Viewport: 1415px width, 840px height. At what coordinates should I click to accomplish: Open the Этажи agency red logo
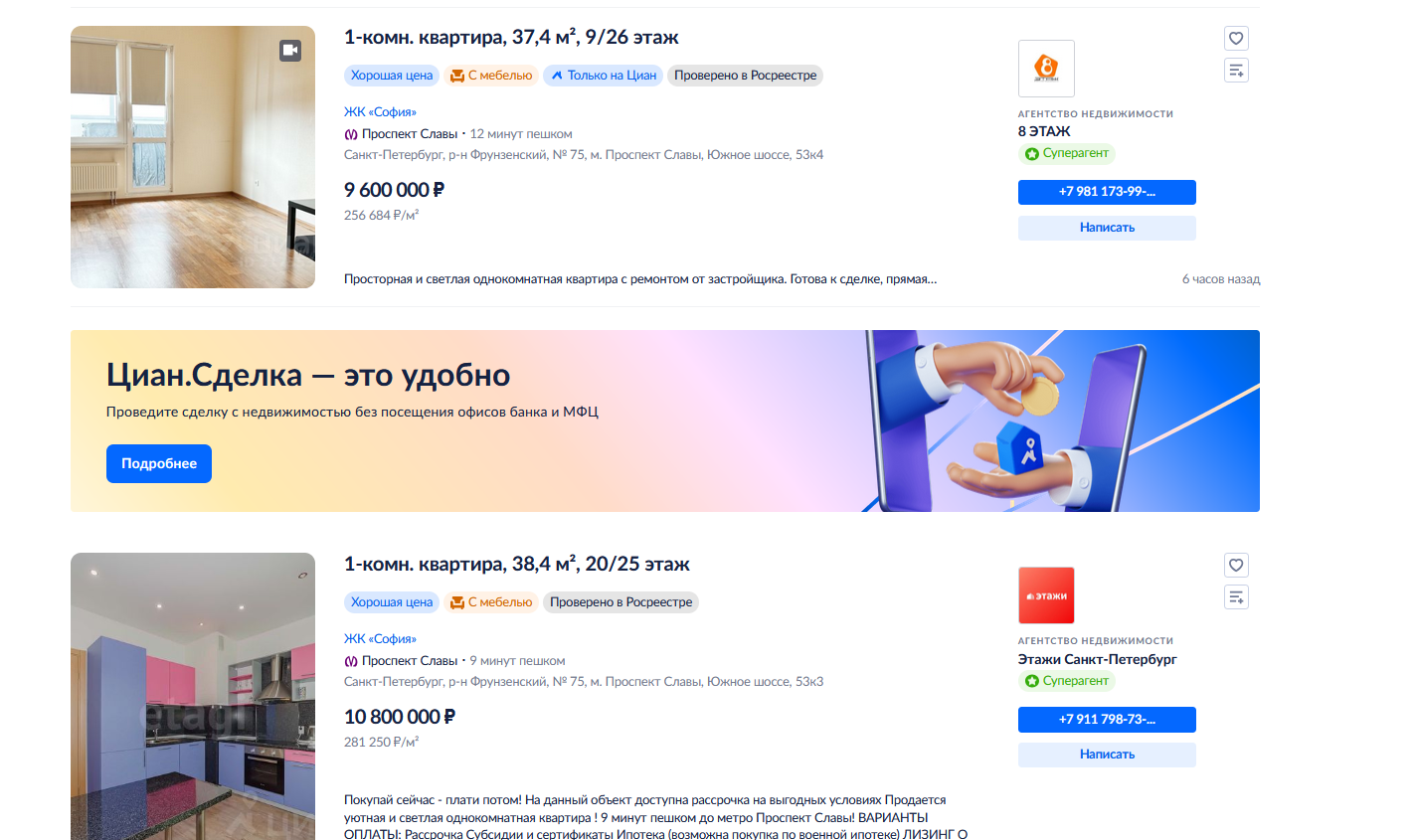point(1046,595)
